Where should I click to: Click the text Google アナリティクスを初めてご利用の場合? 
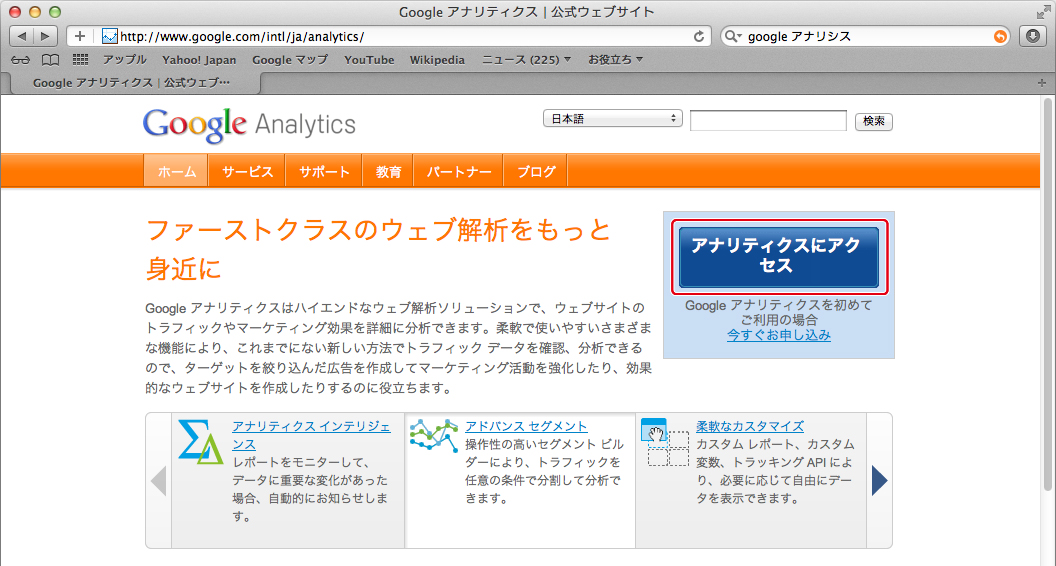[779, 313]
